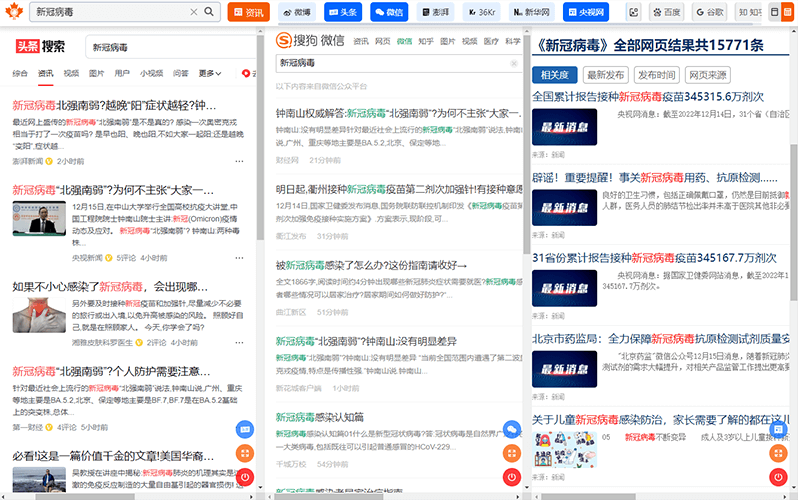
Task: Click the smiley icon button left of 百度
Action: 634,12
